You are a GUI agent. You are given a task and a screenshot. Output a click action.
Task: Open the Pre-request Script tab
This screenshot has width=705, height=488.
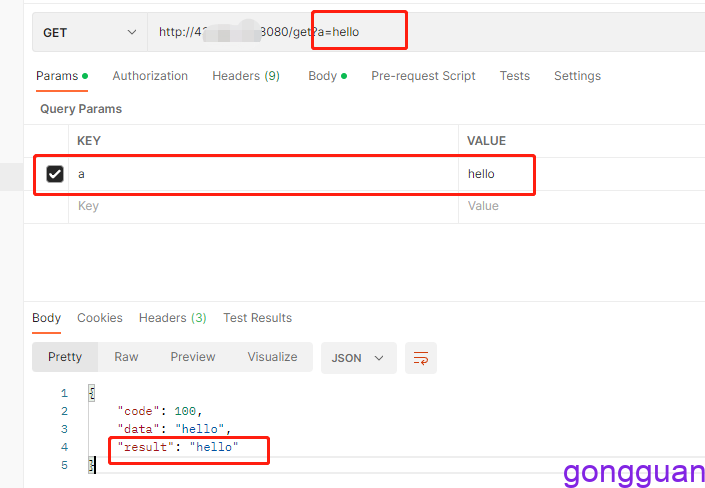(423, 76)
